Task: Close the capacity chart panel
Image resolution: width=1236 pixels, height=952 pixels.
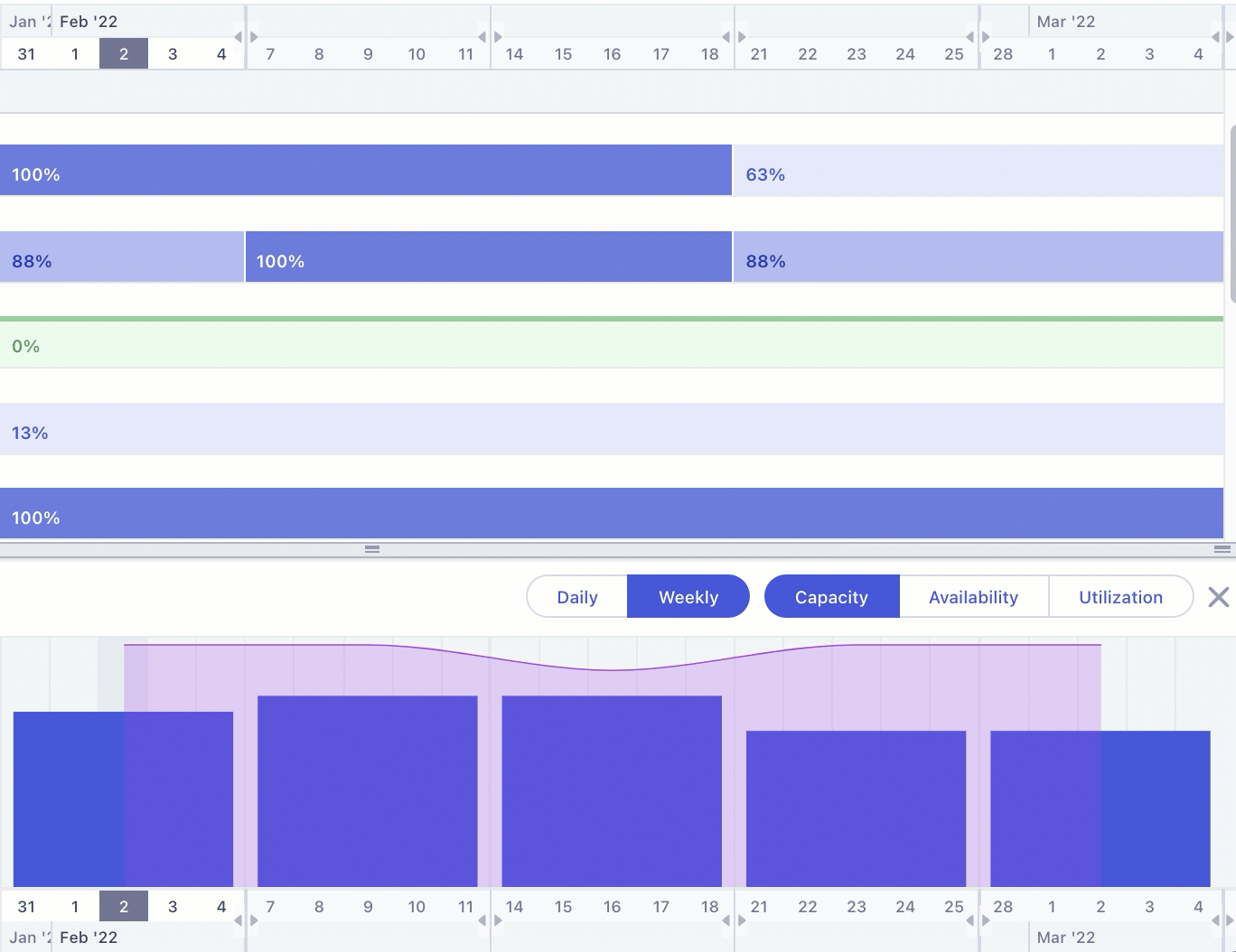Action: tap(1218, 597)
